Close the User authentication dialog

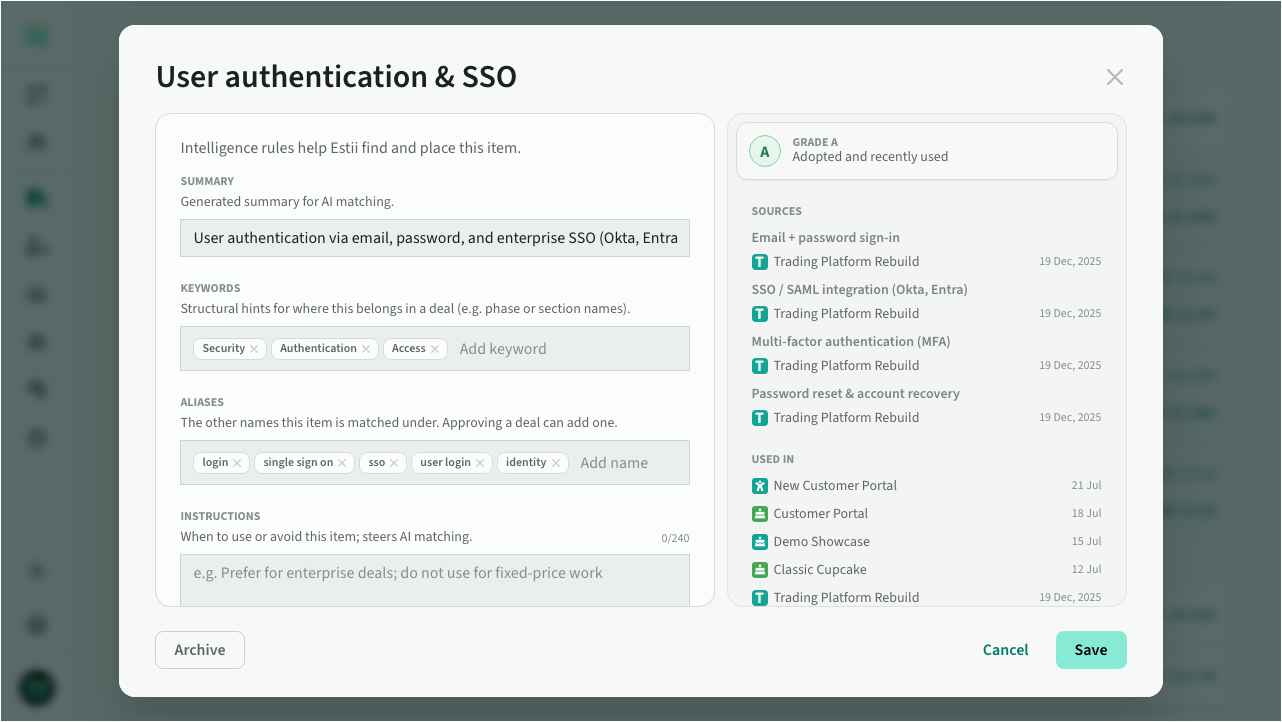[x=1115, y=77]
